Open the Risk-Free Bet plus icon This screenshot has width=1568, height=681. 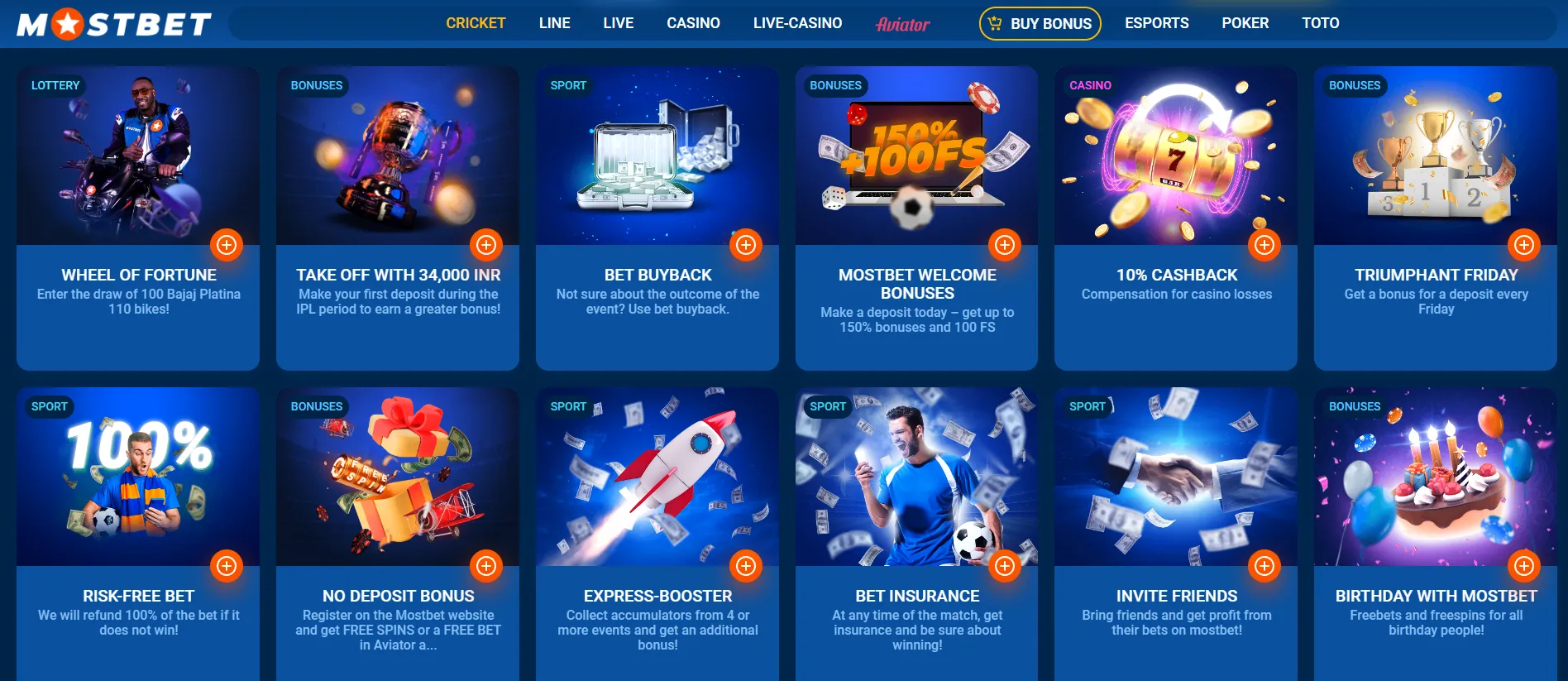click(227, 566)
